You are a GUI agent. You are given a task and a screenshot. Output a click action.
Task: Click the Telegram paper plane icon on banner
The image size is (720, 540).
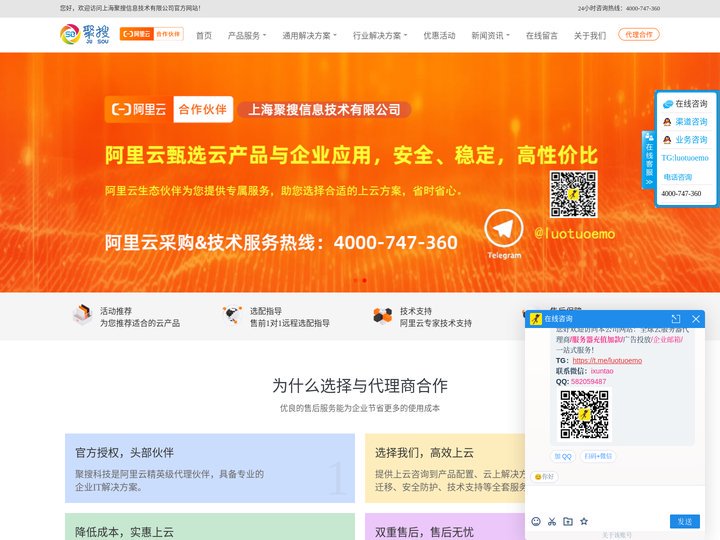click(x=504, y=229)
